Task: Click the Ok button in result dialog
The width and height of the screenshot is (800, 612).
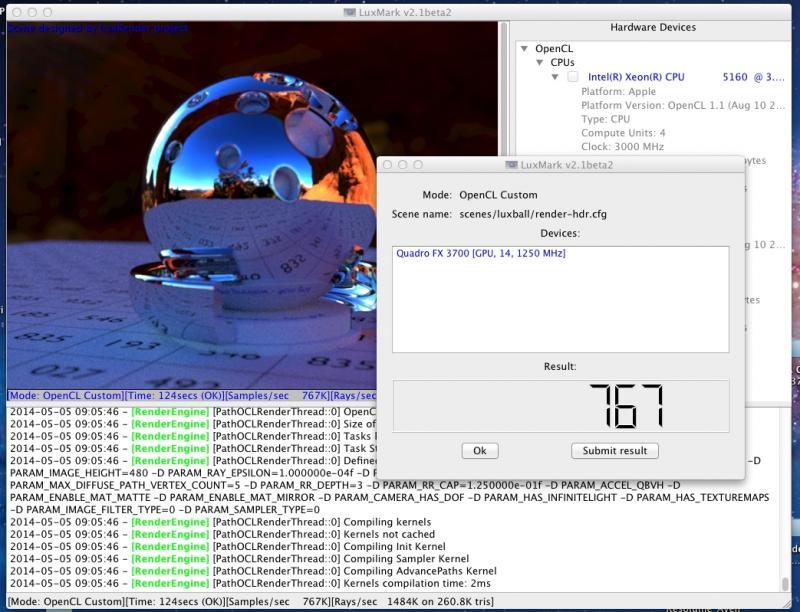Action: pos(479,451)
